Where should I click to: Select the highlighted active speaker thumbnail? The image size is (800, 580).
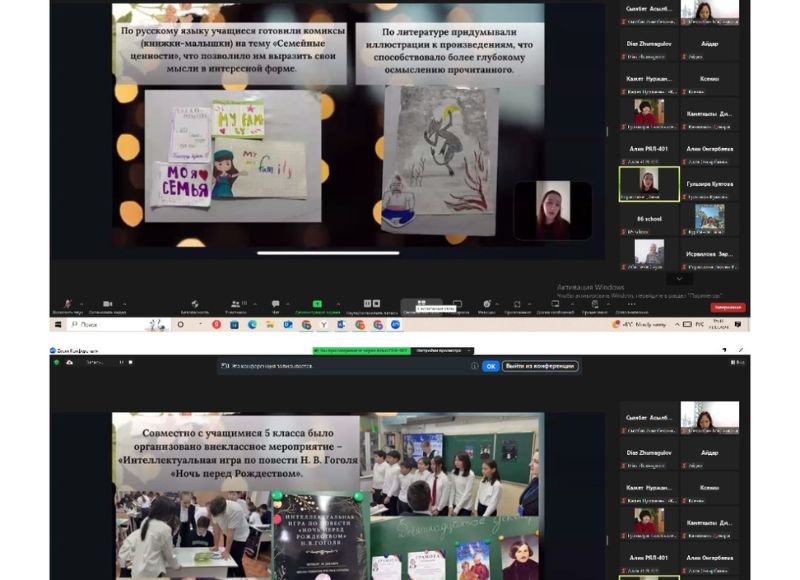coord(648,182)
